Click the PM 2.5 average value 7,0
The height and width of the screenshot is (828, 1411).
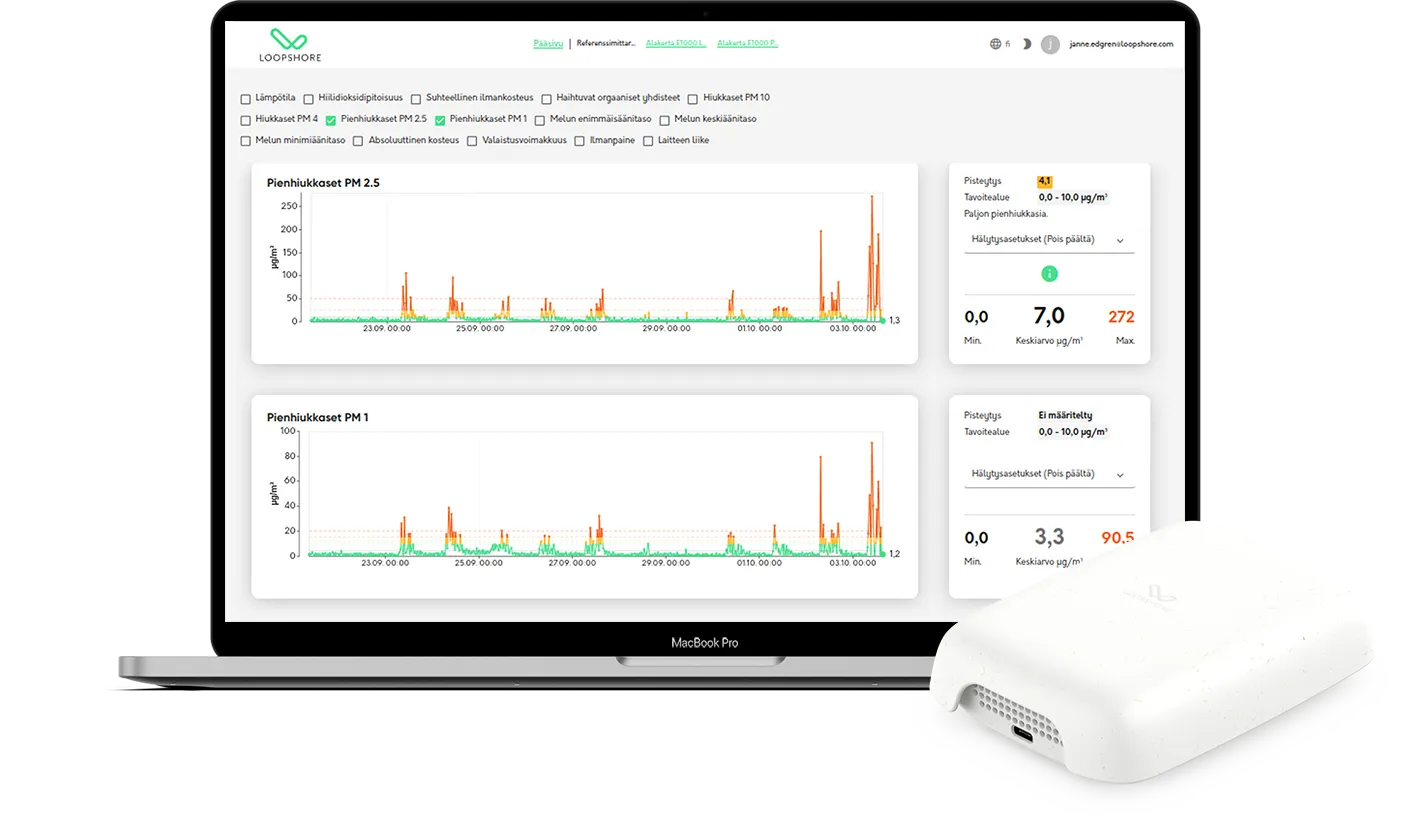[x=1048, y=317]
